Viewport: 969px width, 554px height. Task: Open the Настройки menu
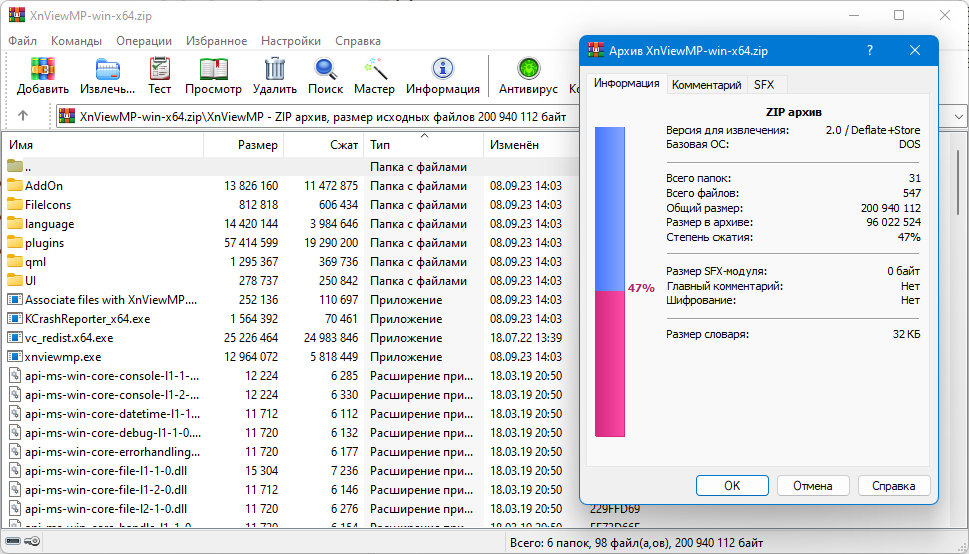tap(290, 41)
